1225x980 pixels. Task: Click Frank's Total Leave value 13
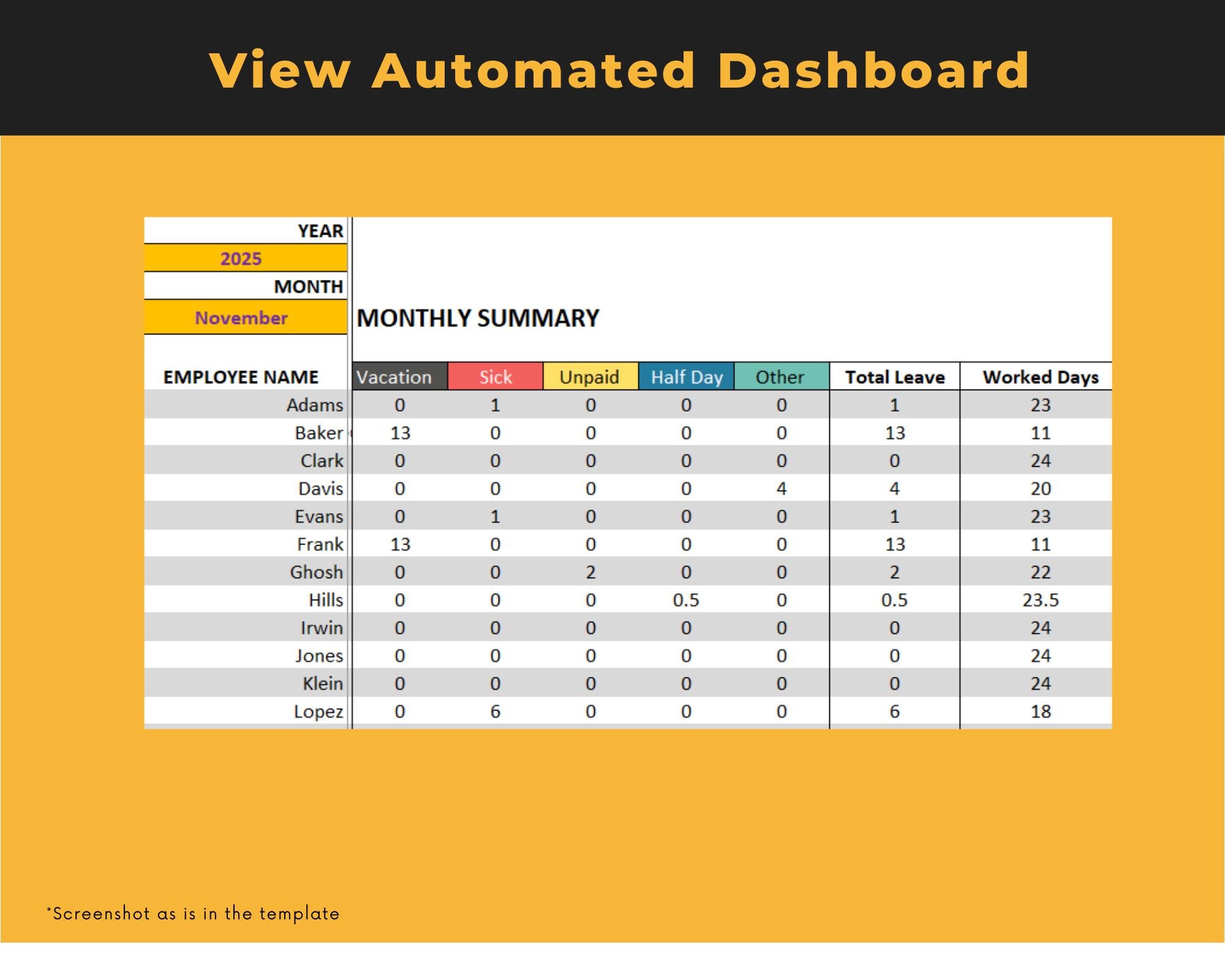(x=895, y=544)
